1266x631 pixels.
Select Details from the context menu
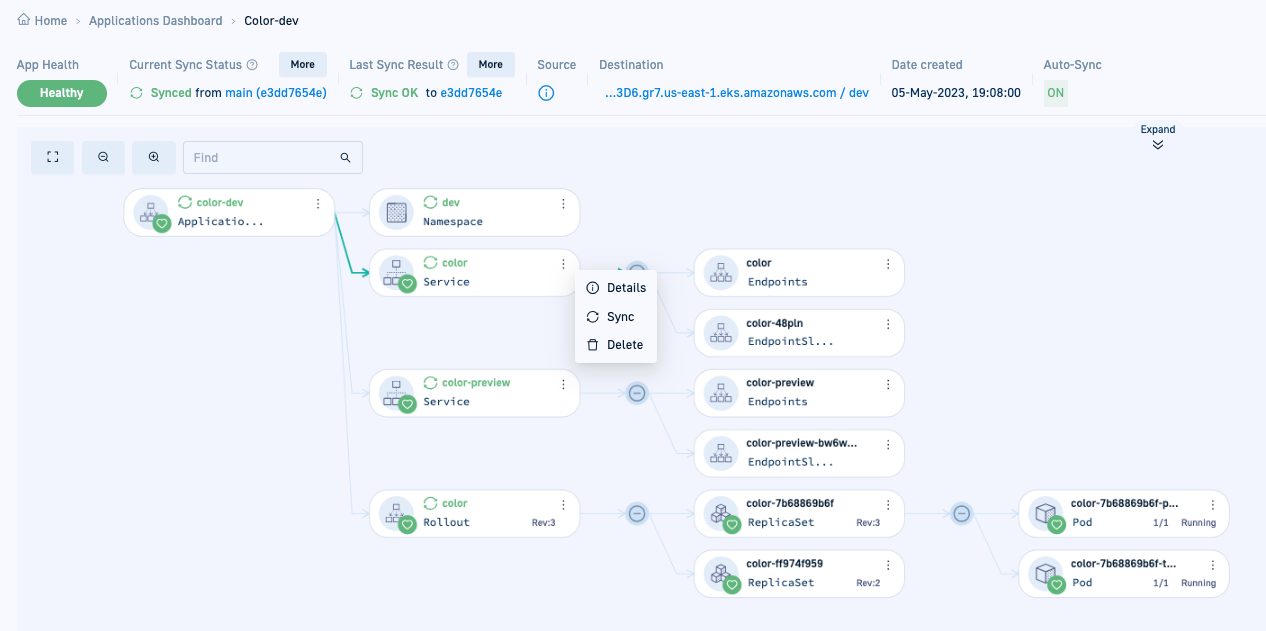626,288
